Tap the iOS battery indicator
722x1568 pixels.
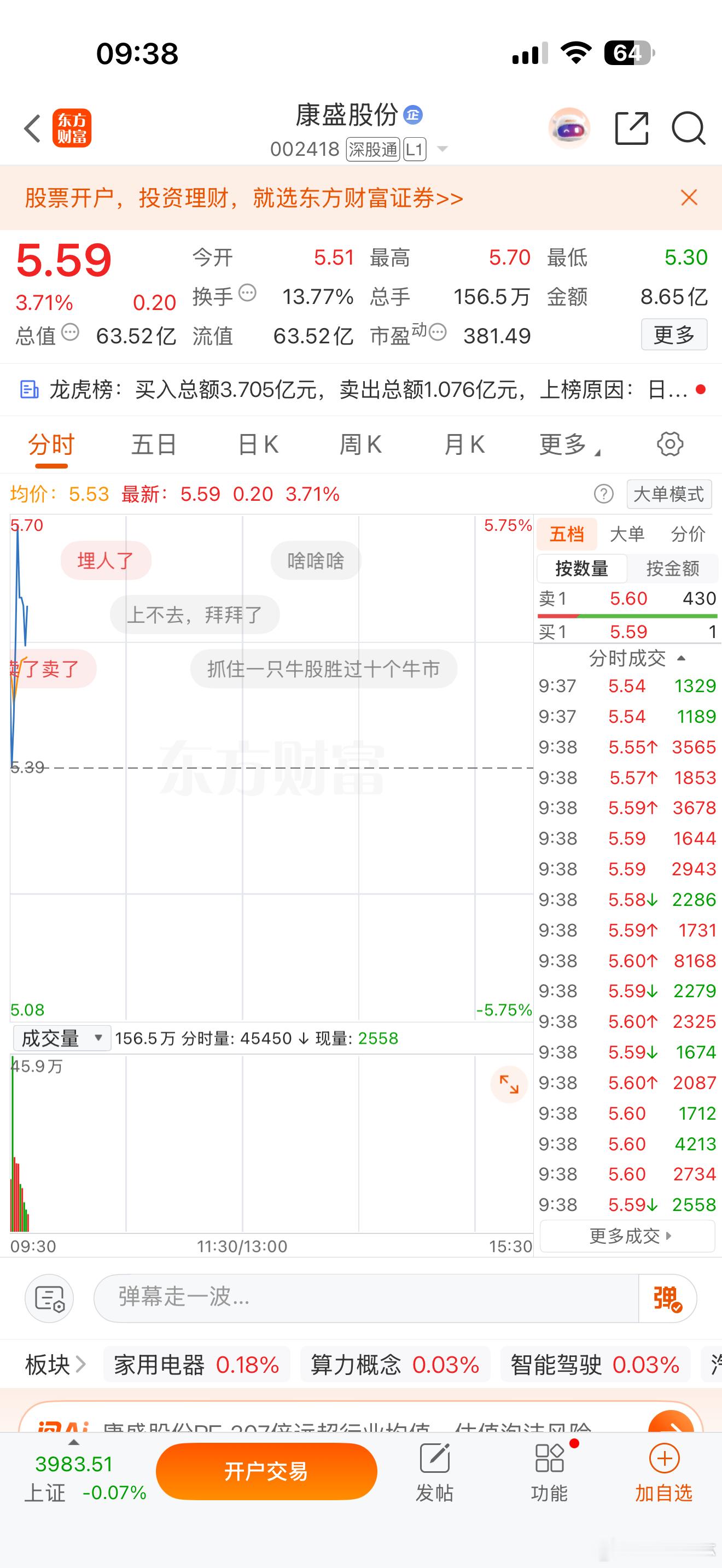click(630, 53)
